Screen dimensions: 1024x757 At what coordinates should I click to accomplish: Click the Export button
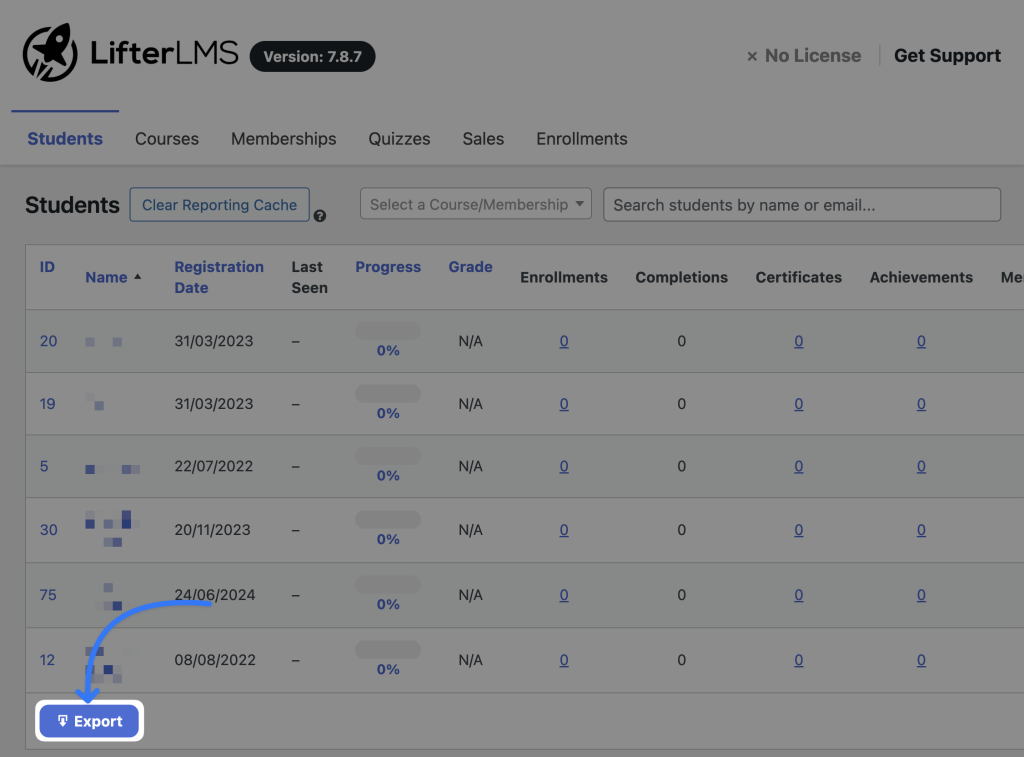point(89,720)
